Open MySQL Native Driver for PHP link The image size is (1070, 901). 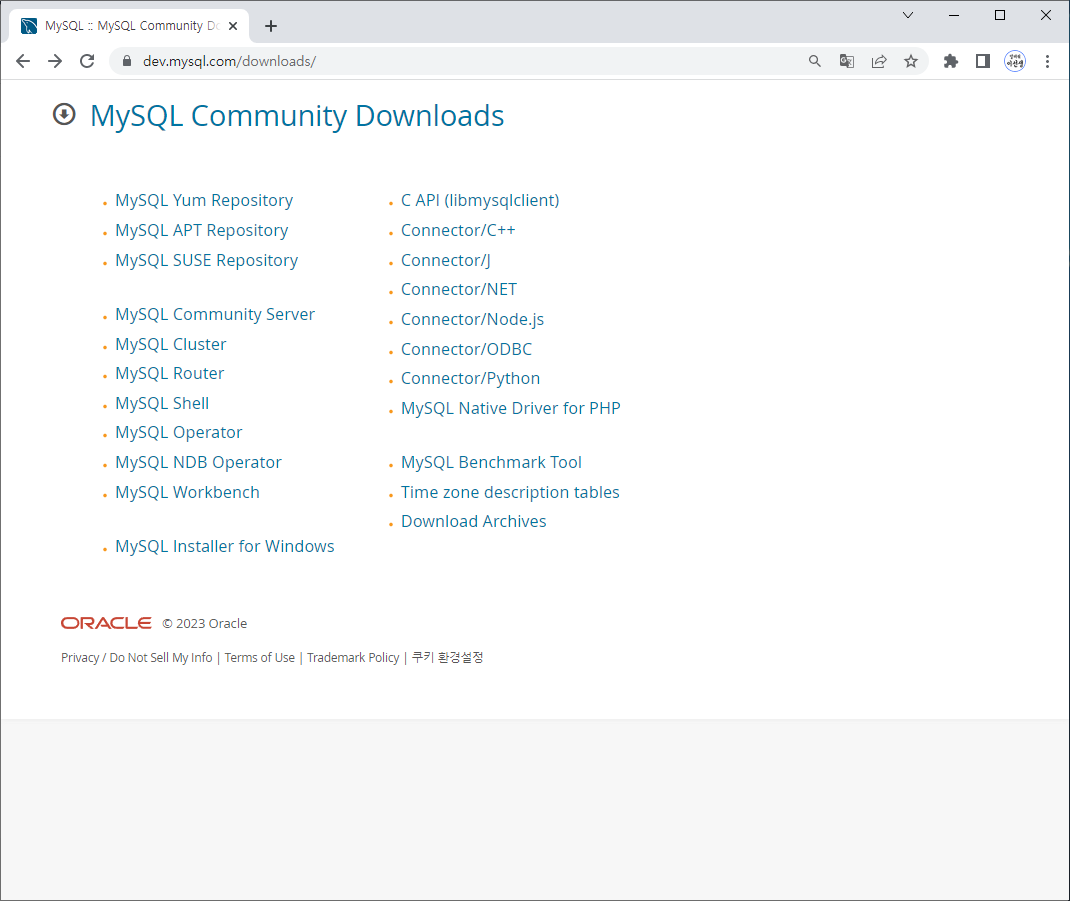510,408
